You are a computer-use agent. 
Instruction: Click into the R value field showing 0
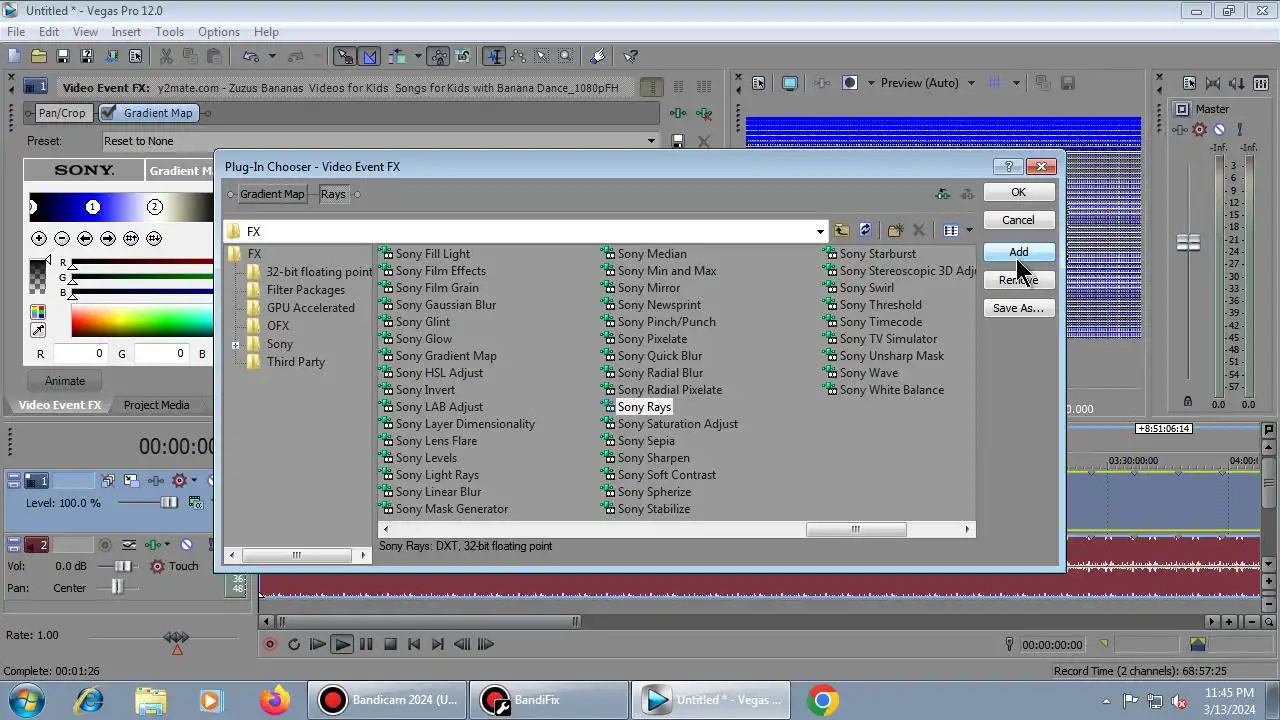[x=80, y=353]
